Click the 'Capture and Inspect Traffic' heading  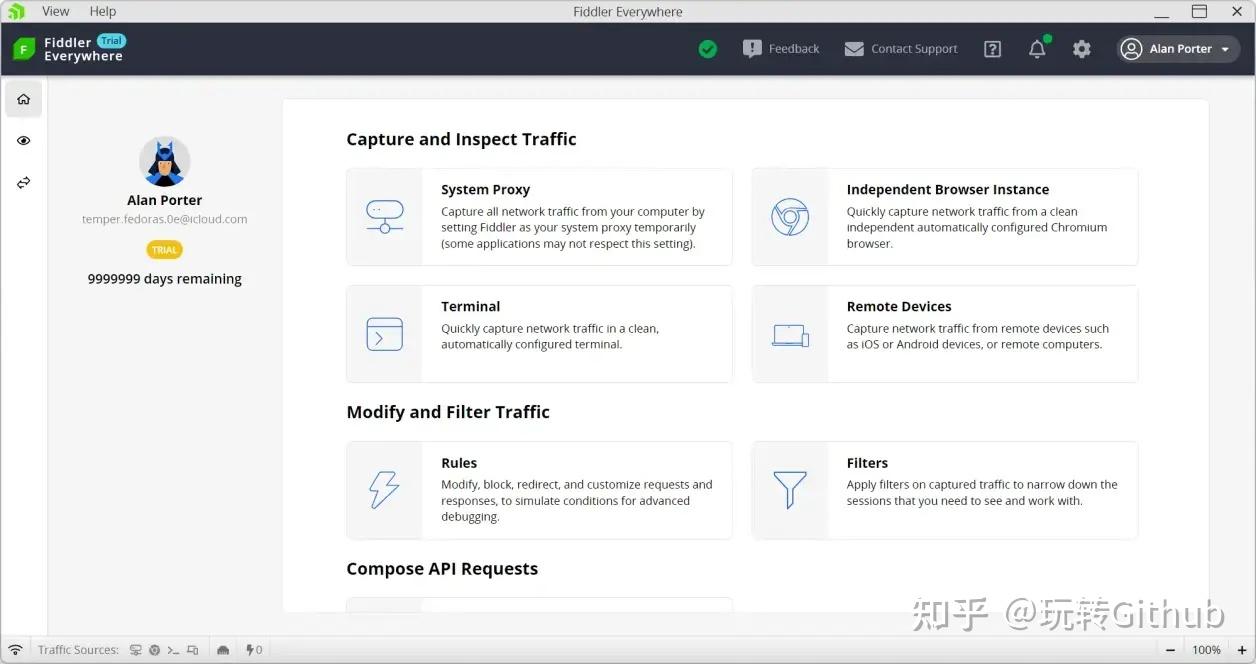point(461,139)
